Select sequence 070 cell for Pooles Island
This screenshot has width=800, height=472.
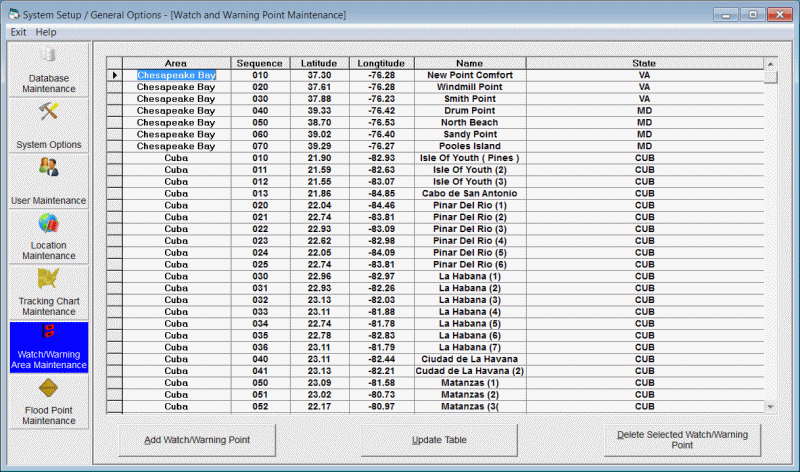pyautogui.click(x=260, y=146)
